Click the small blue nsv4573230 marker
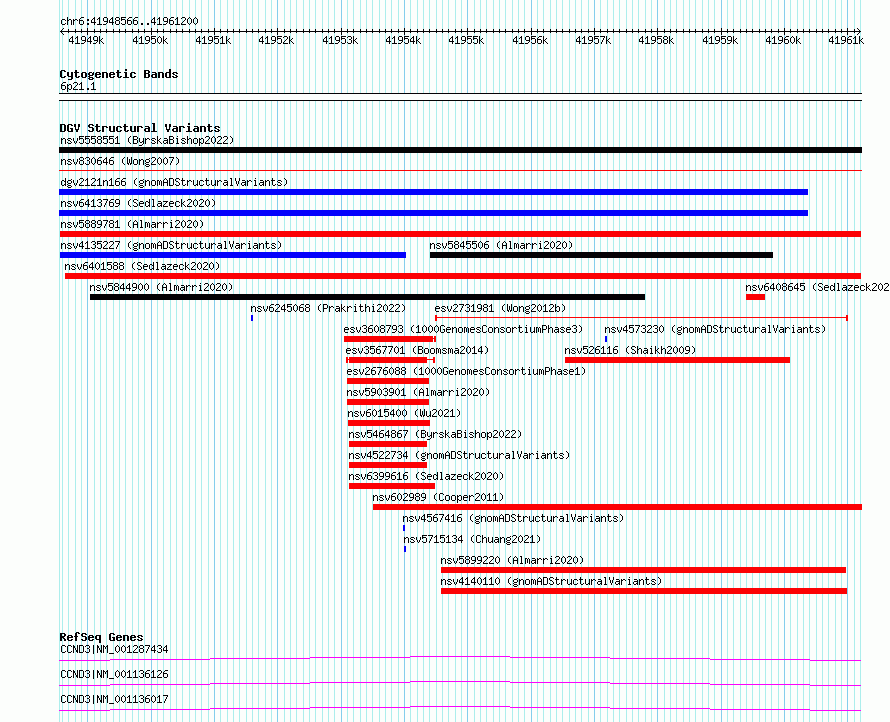The width and height of the screenshot is (890, 722). 606,339
